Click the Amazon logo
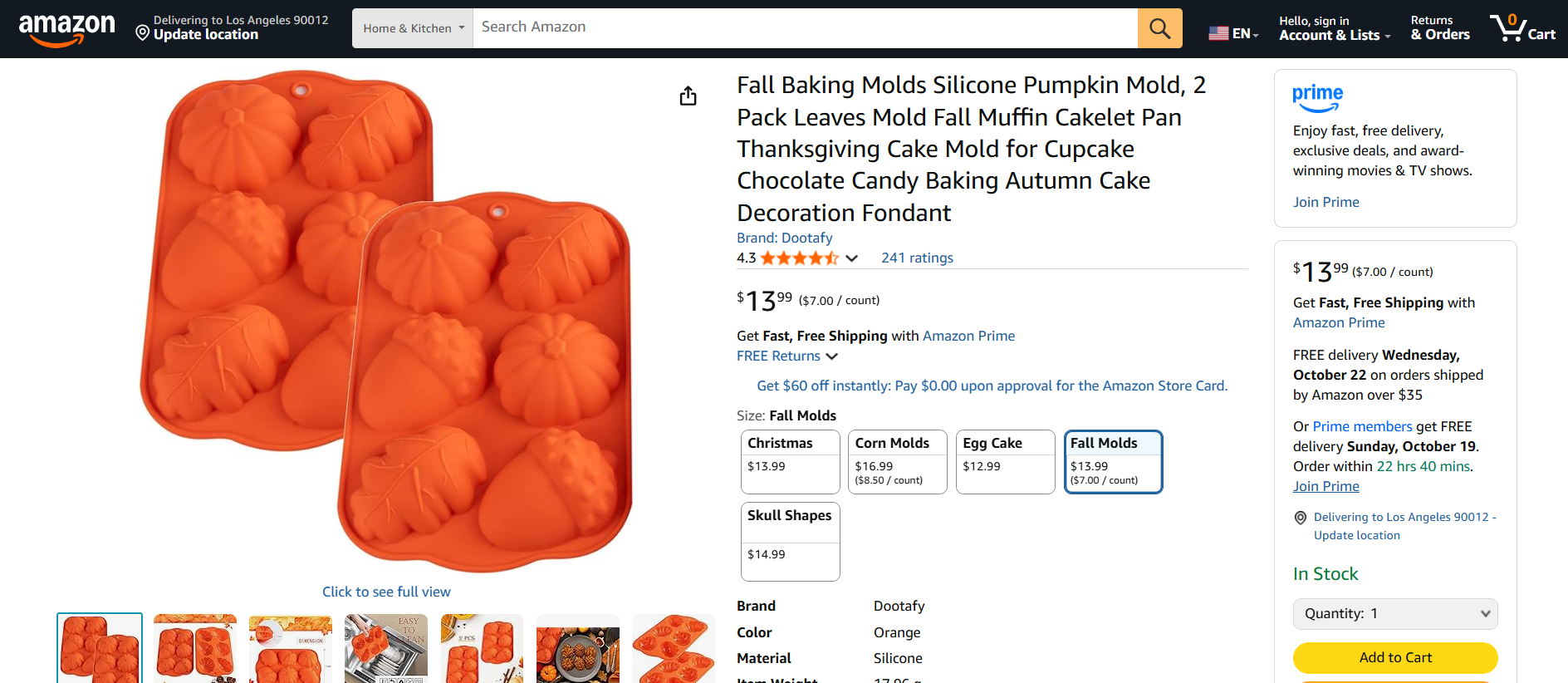Viewport: 1568px width, 683px height. (x=66, y=28)
